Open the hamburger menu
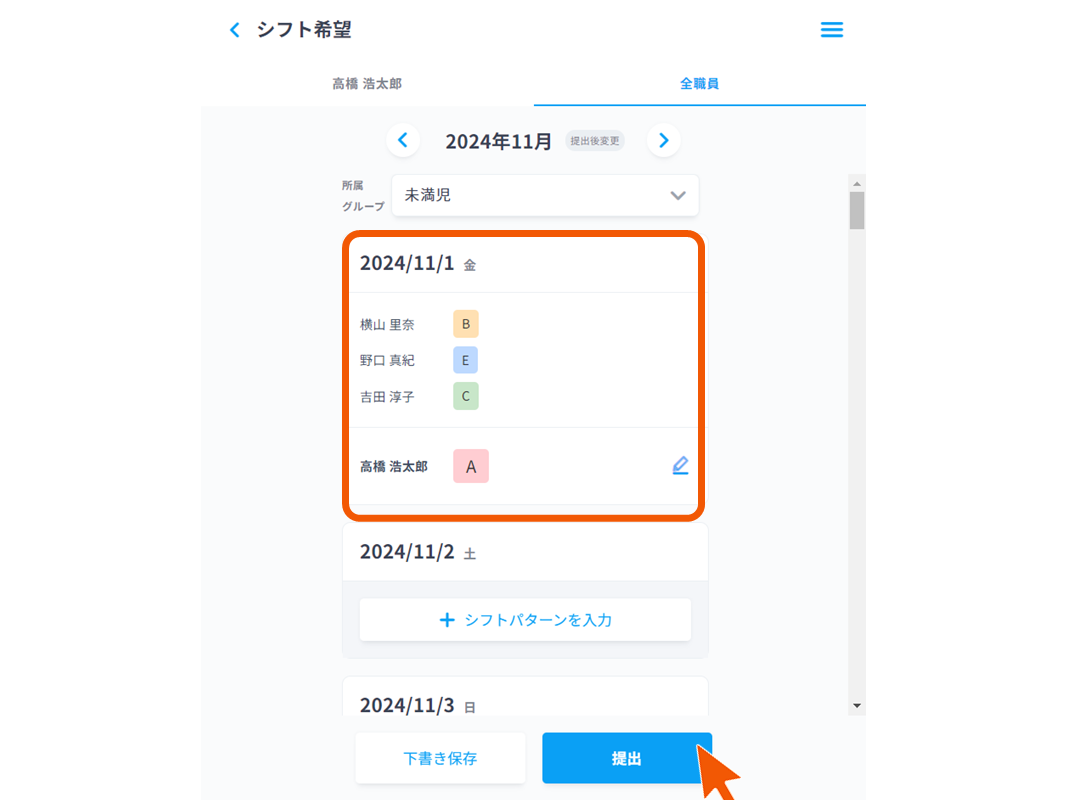 pos(832,30)
